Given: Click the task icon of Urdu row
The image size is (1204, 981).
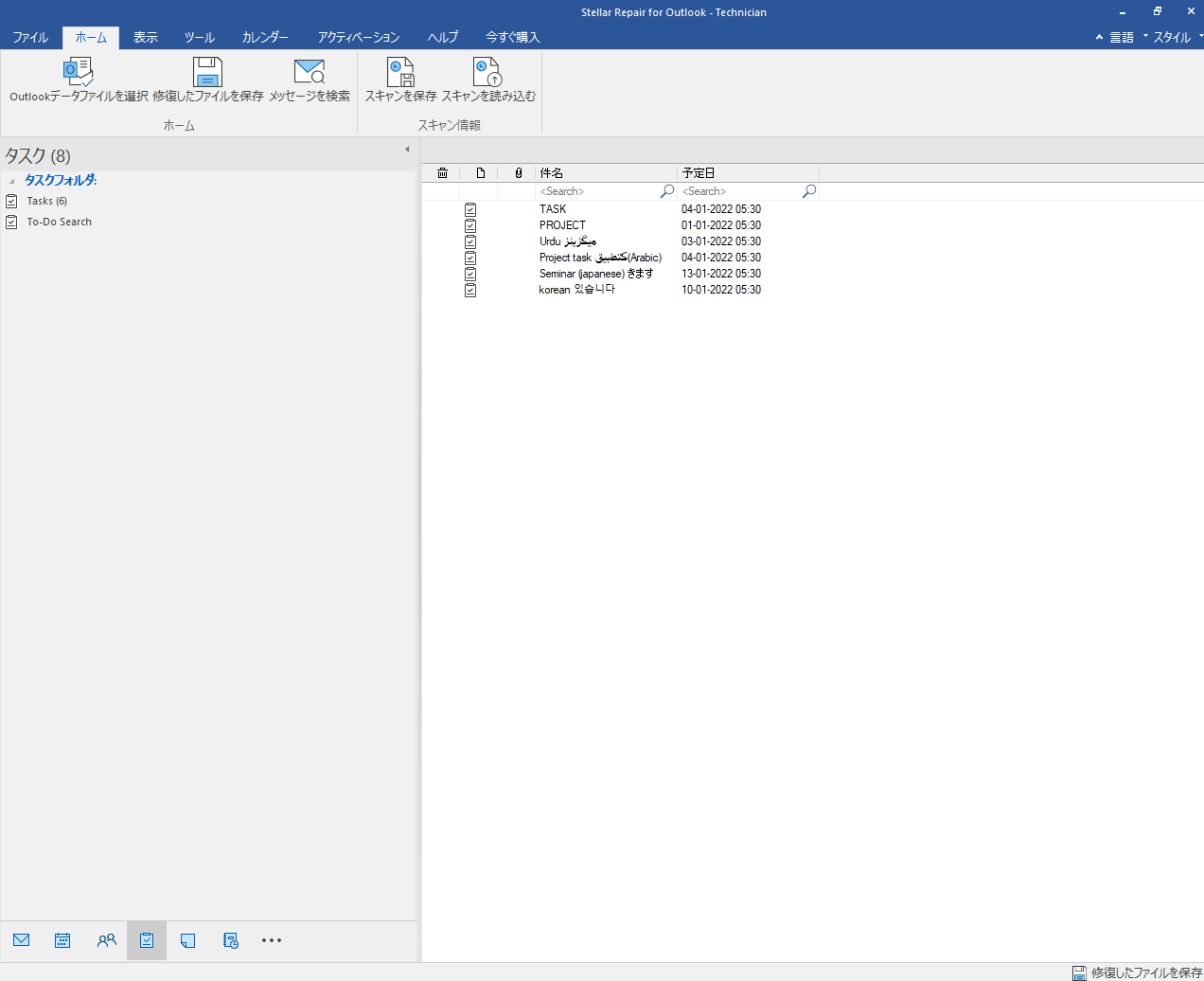Looking at the screenshot, I should tap(470, 241).
